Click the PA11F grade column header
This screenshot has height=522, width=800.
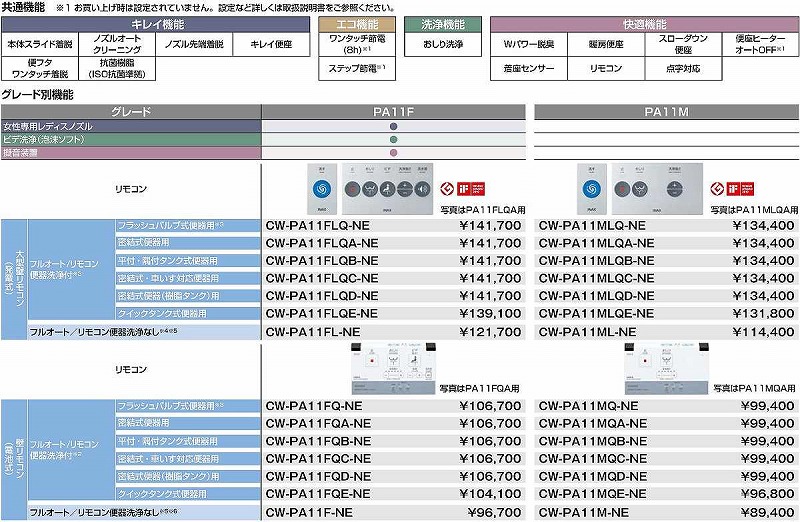[394, 110]
